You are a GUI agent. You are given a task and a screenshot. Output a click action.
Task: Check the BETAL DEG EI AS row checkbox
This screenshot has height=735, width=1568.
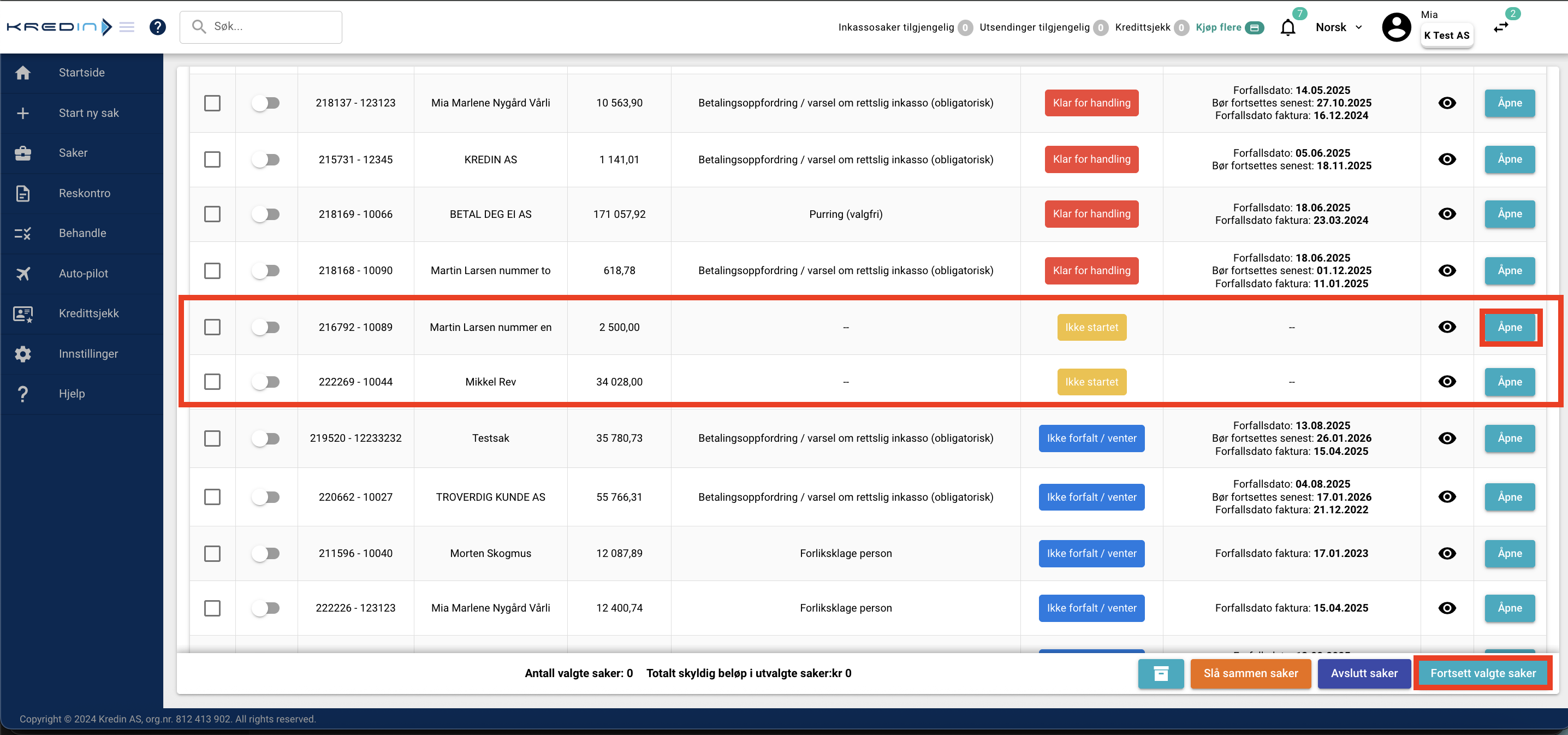tap(212, 215)
